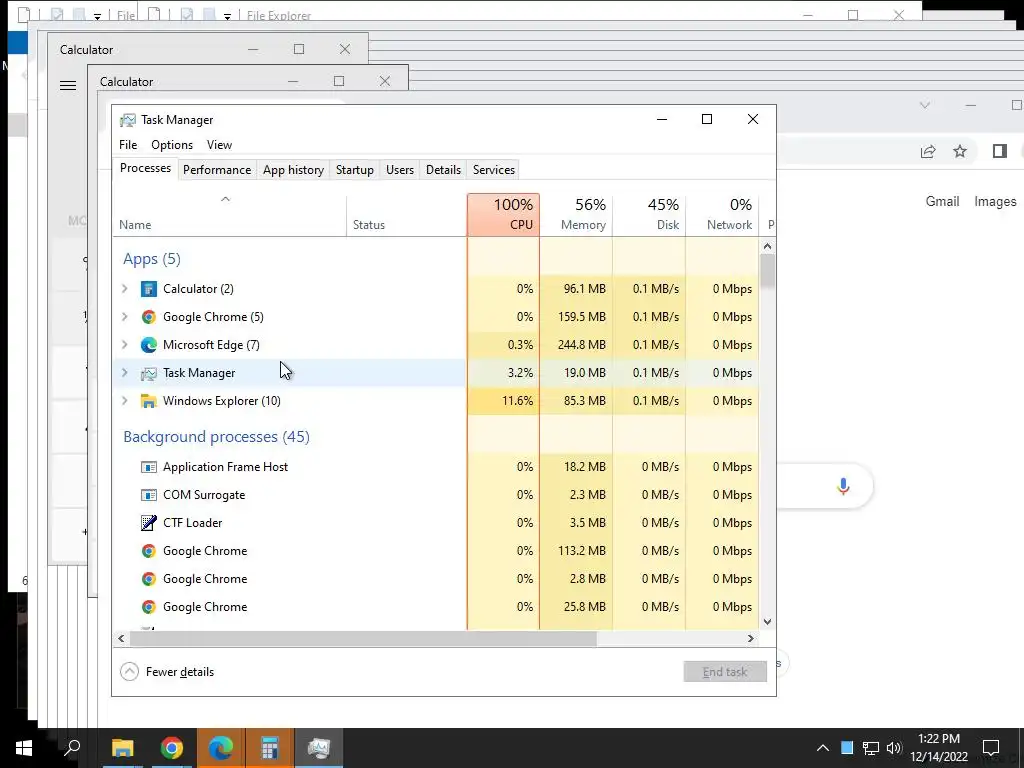Viewport: 1024px width, 768px height.
Task: Click the vertical scrollbar down arrow
Action: [767, 622]
